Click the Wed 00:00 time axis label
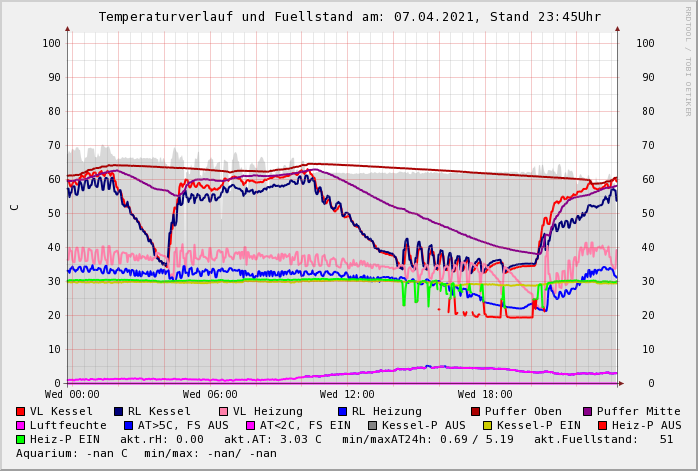Image resolution: width=698 pixels, height=471 pixels. pos(72,395)
